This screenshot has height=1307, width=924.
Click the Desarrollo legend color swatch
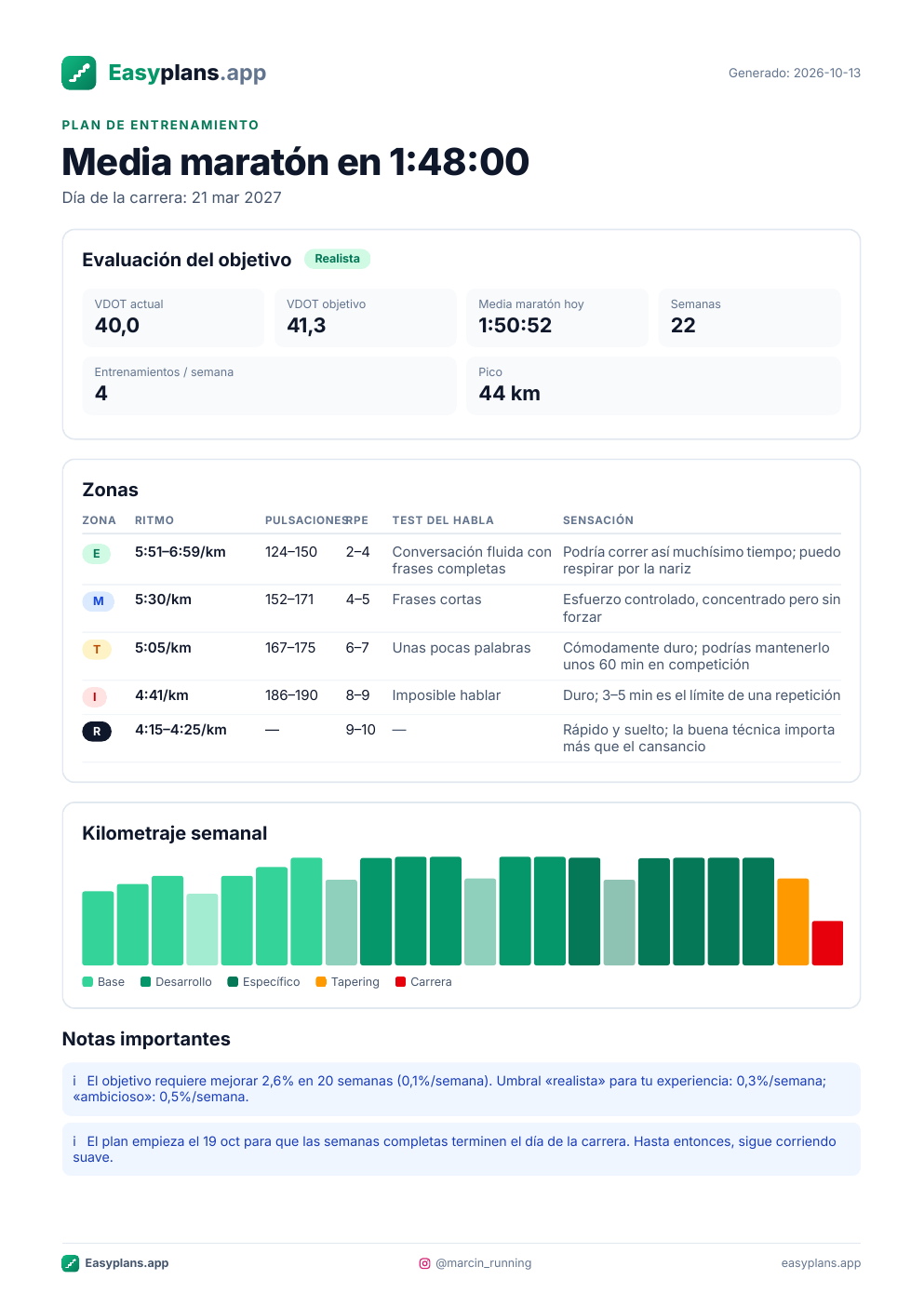pyautogui.click(x=145, y=981)
